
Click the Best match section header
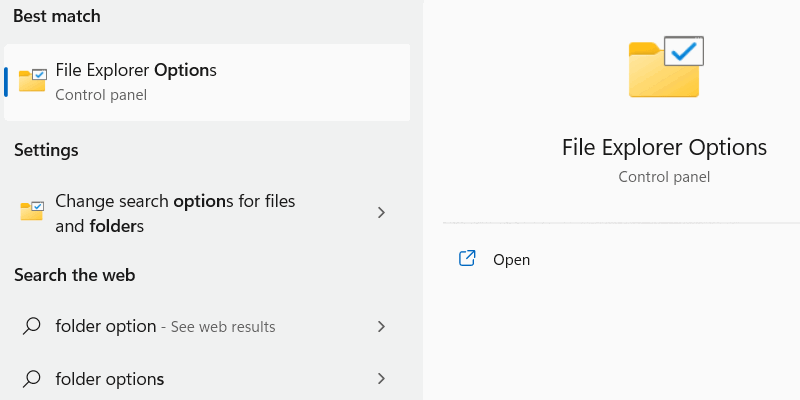tap(57, 17)
